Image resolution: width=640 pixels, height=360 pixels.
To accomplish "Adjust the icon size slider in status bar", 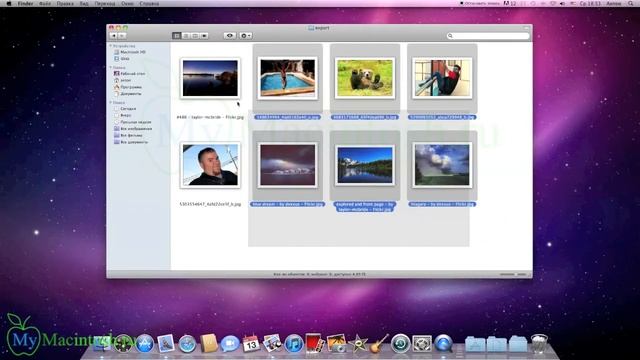I will point(513,274).
